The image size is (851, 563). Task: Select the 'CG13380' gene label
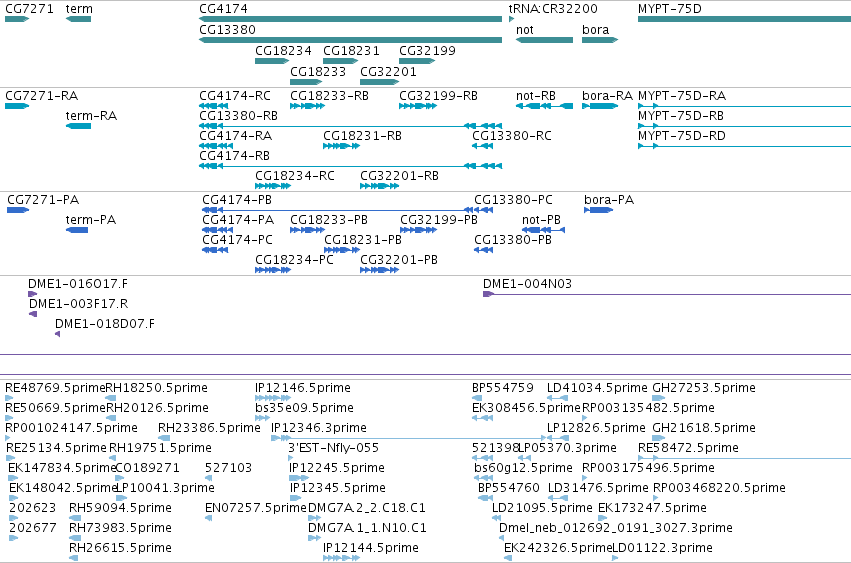(227, 29)
